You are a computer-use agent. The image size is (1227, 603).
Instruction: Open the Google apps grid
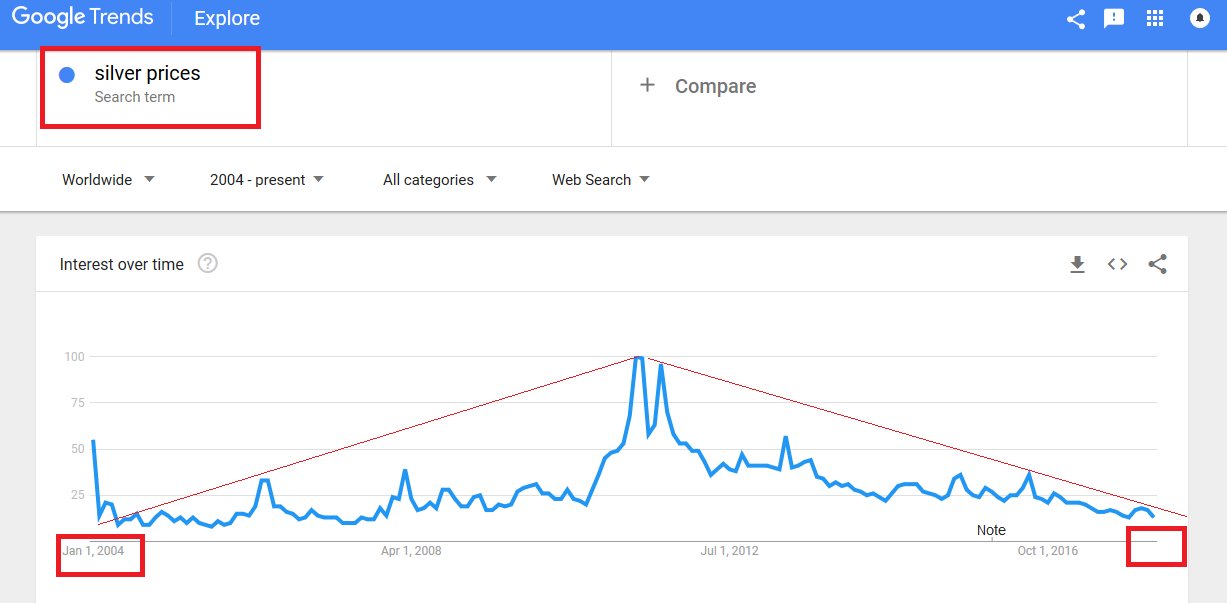1155,18
